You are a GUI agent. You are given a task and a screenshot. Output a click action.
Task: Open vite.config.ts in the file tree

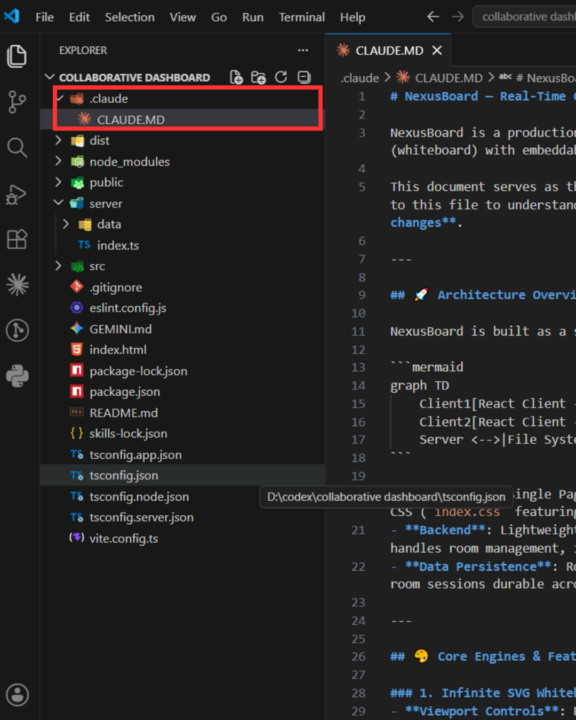[124, 538]
